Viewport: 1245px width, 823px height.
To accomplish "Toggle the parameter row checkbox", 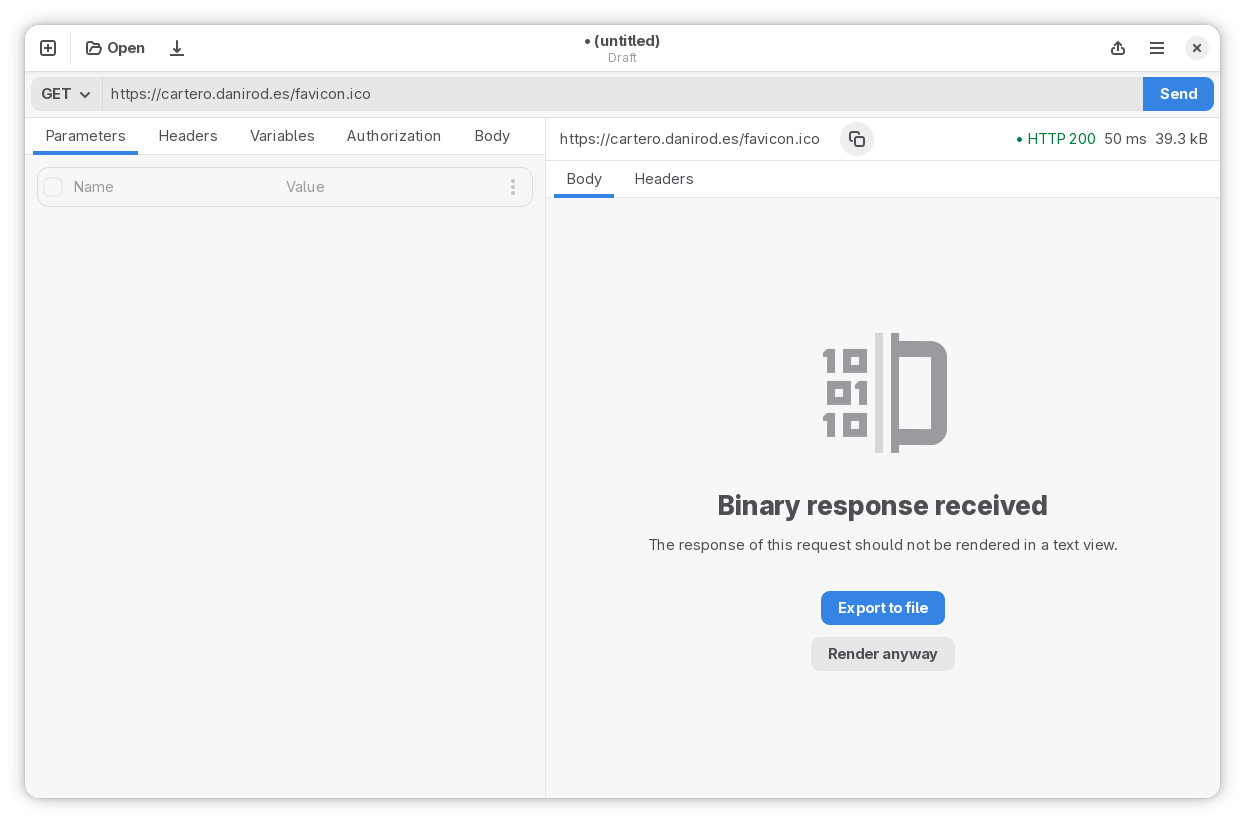I will (53, 187).
